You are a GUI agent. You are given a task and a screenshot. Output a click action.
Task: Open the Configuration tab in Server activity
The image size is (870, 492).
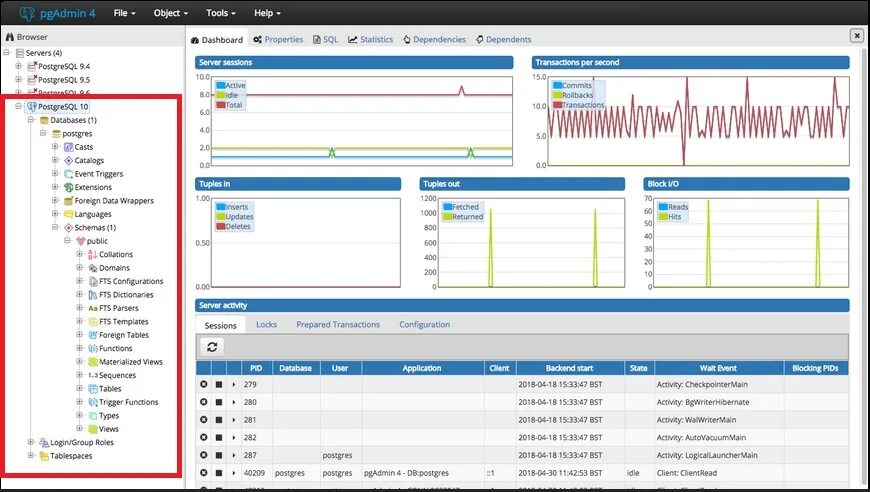424,324
